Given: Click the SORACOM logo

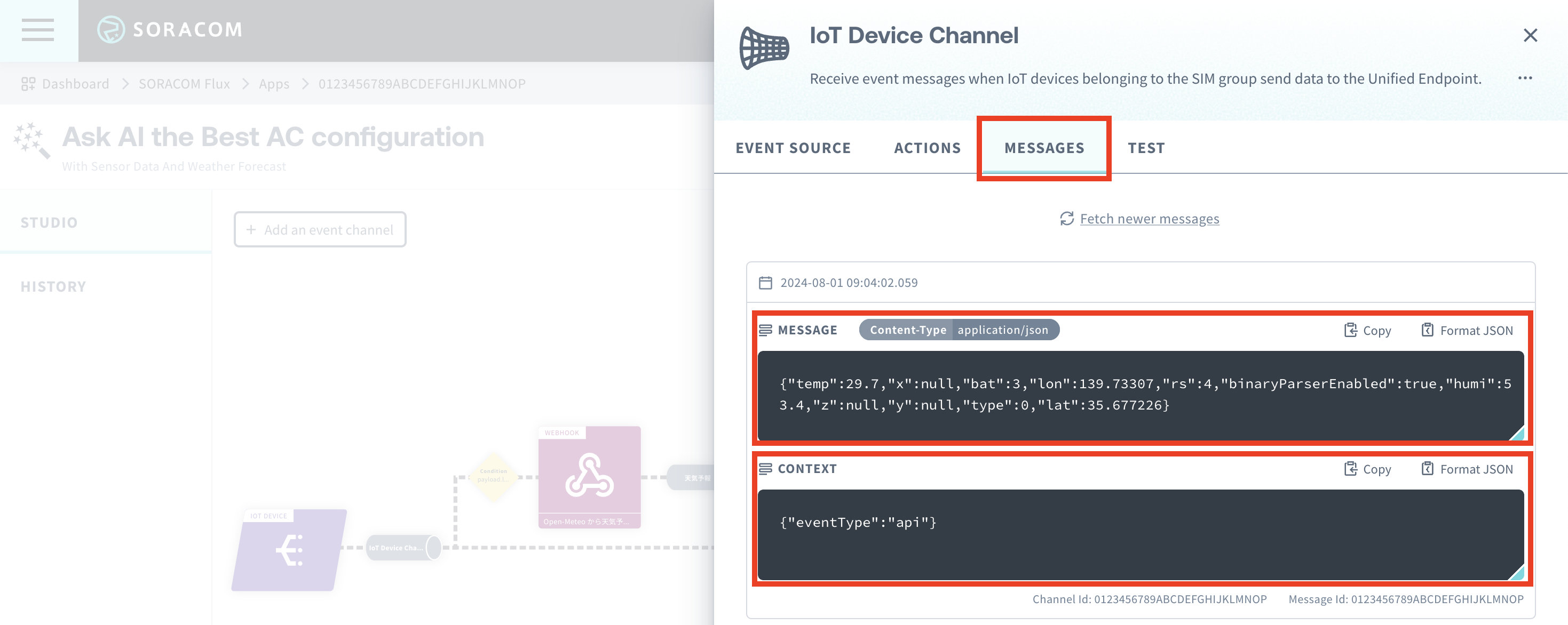Looking at the screenshot, I should (170, 29).
